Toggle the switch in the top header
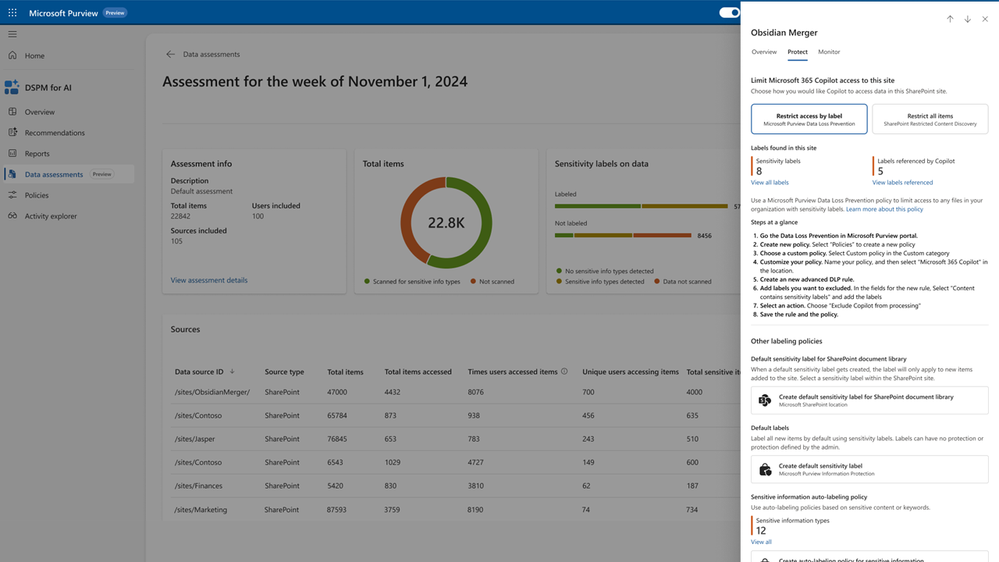The width and height of the screenshot is (999, 562). pos(729,13)
